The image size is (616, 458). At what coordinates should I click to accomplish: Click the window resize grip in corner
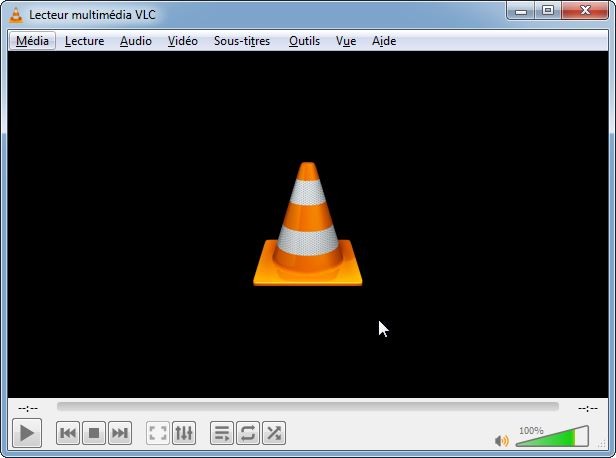coord(602,444)
